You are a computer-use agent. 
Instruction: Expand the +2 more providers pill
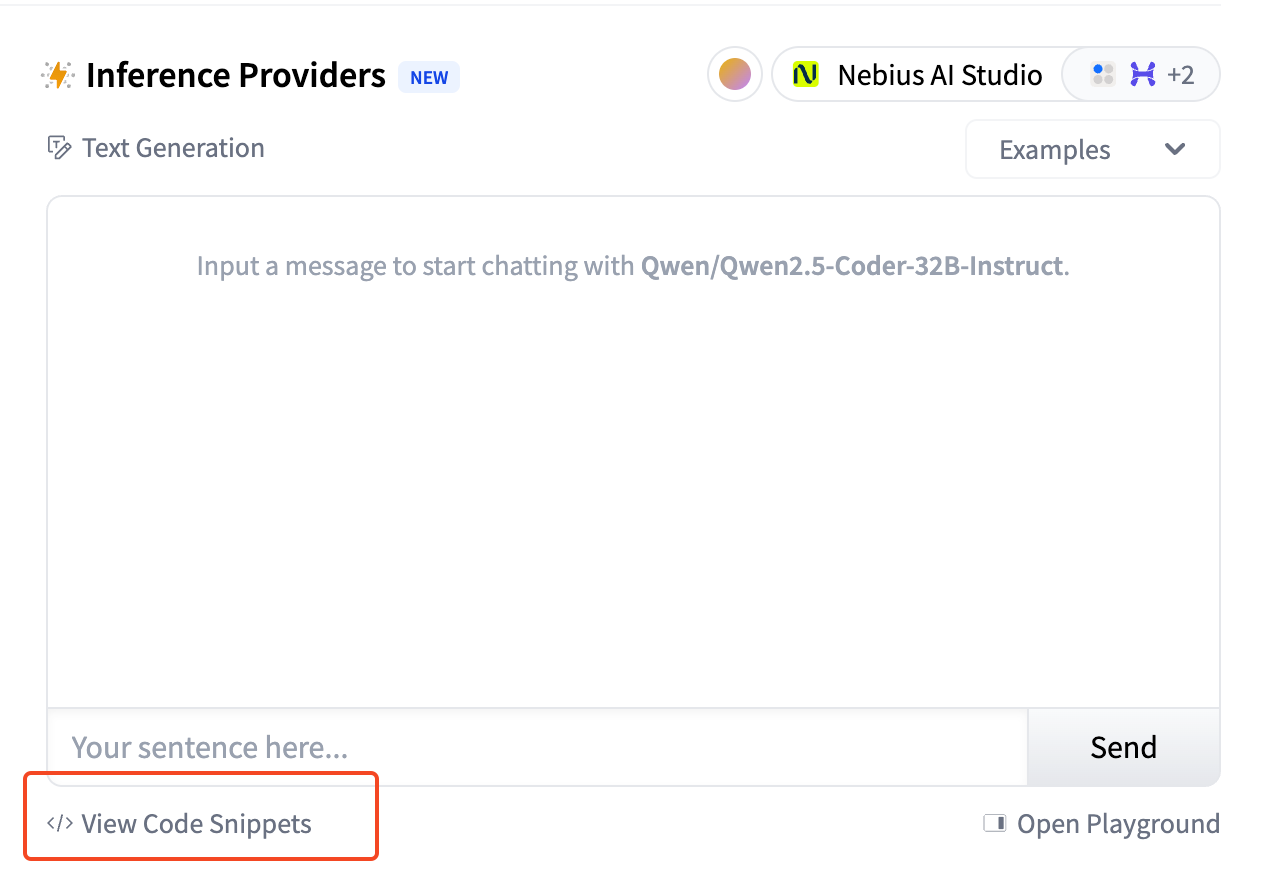coord(1141,74)
